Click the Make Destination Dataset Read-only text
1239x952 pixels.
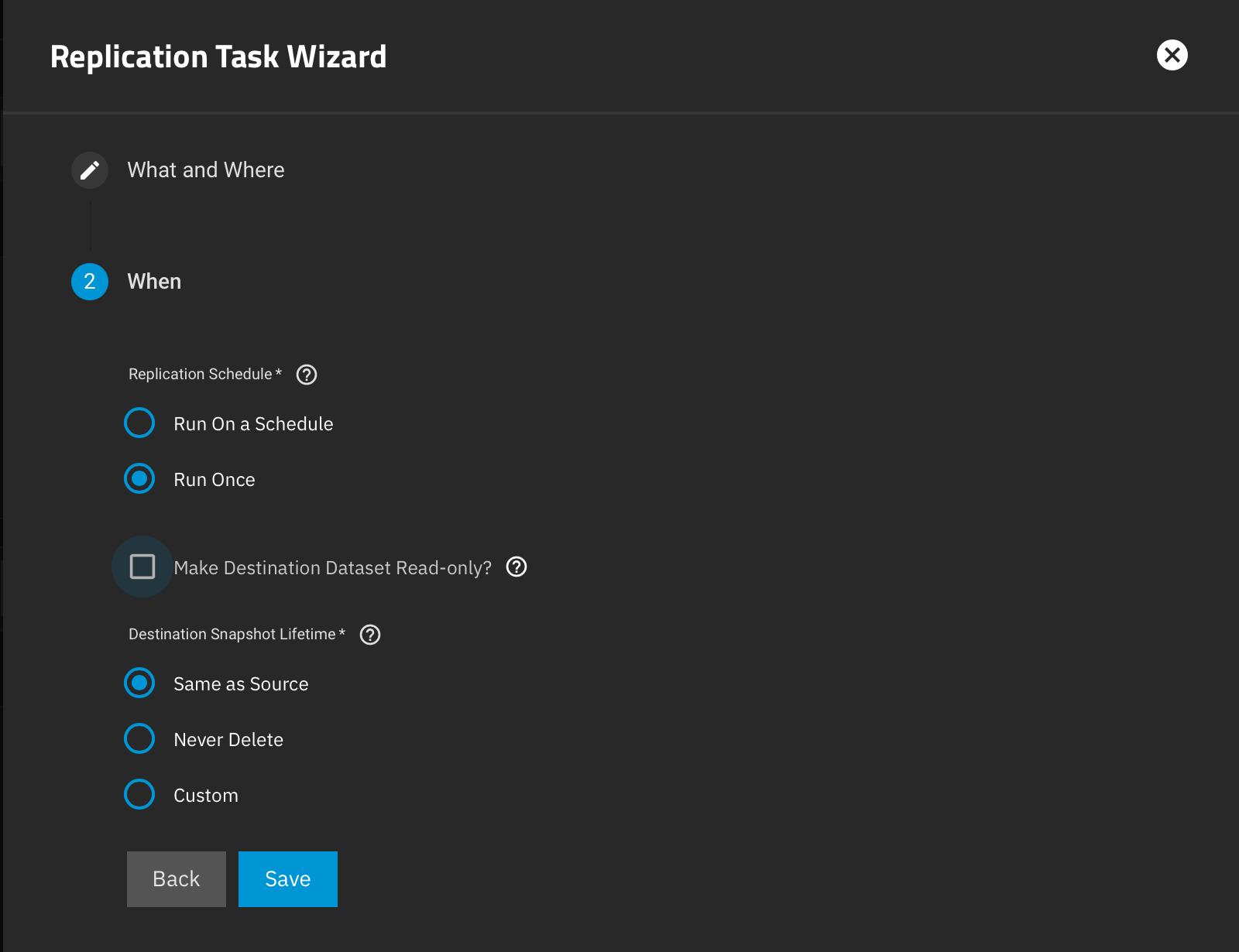(x=333, y=568)
